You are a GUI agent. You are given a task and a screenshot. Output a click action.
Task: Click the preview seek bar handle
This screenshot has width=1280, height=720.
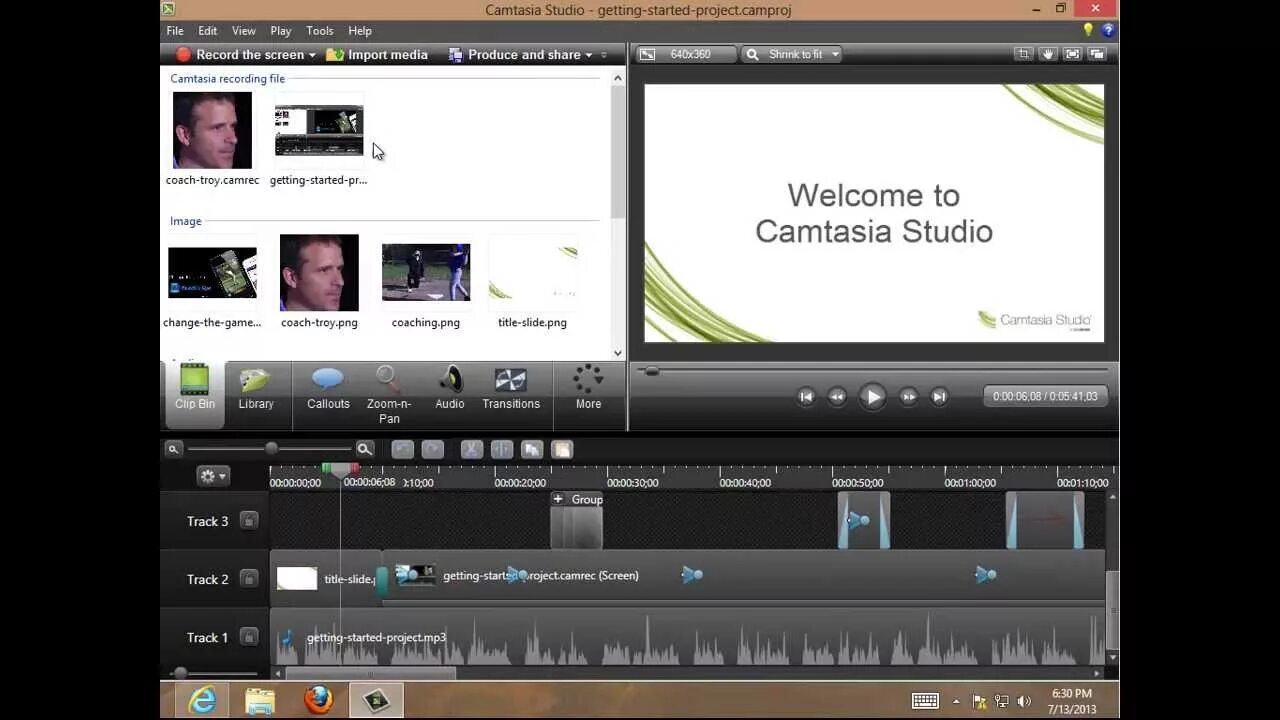click(x=652, y=371)
